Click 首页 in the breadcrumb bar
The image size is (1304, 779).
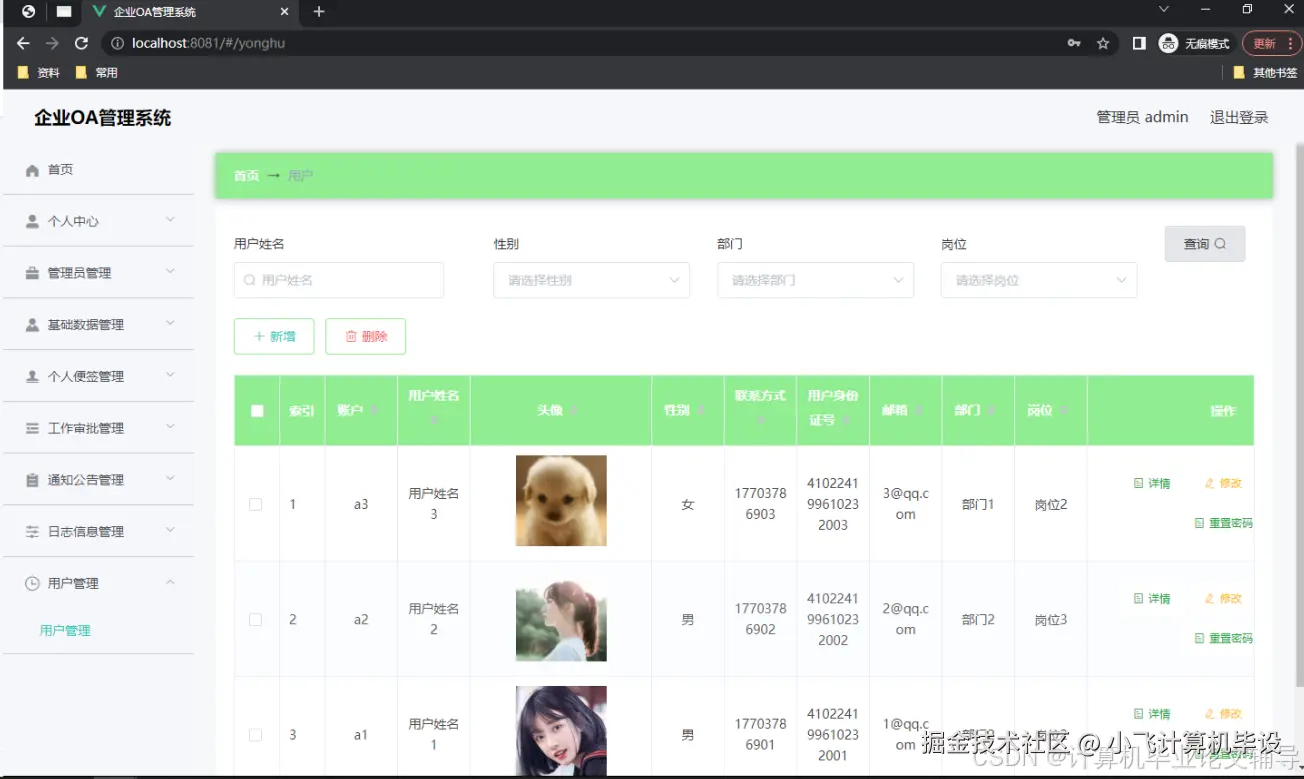(x=246, y=175)
